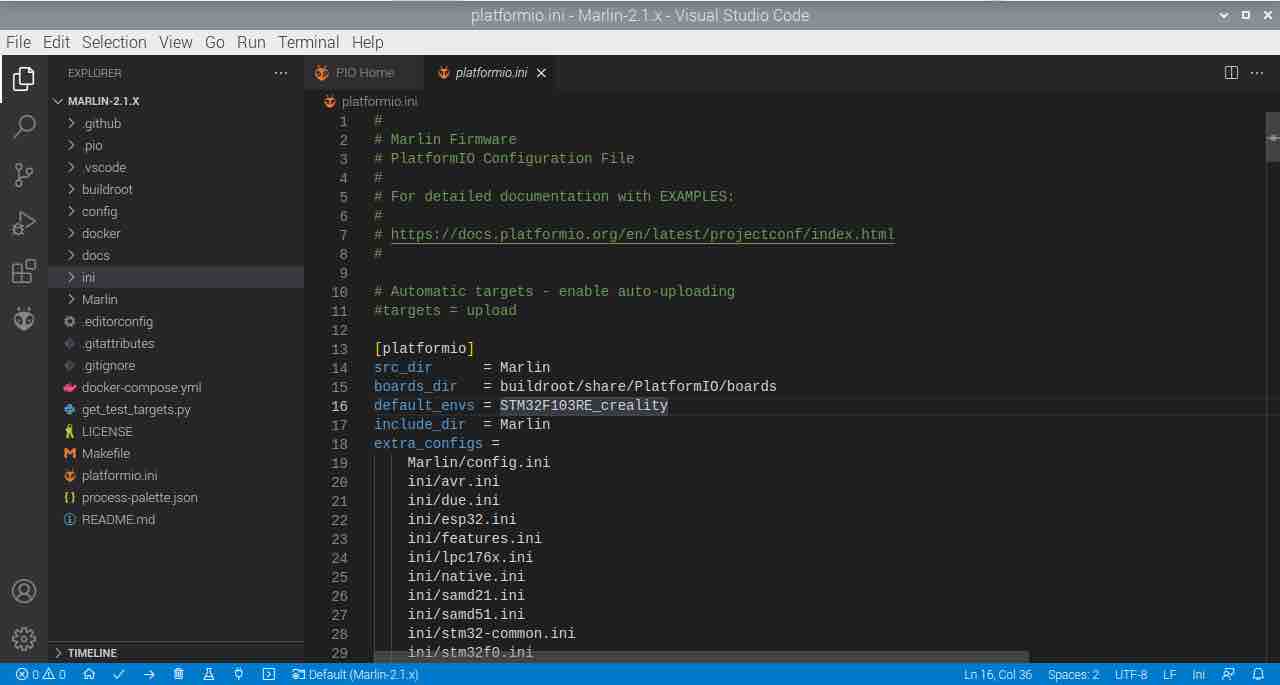Open the Run and Debug view
The width and height of the screenshot is (1280, 685).
pos(23,223)
